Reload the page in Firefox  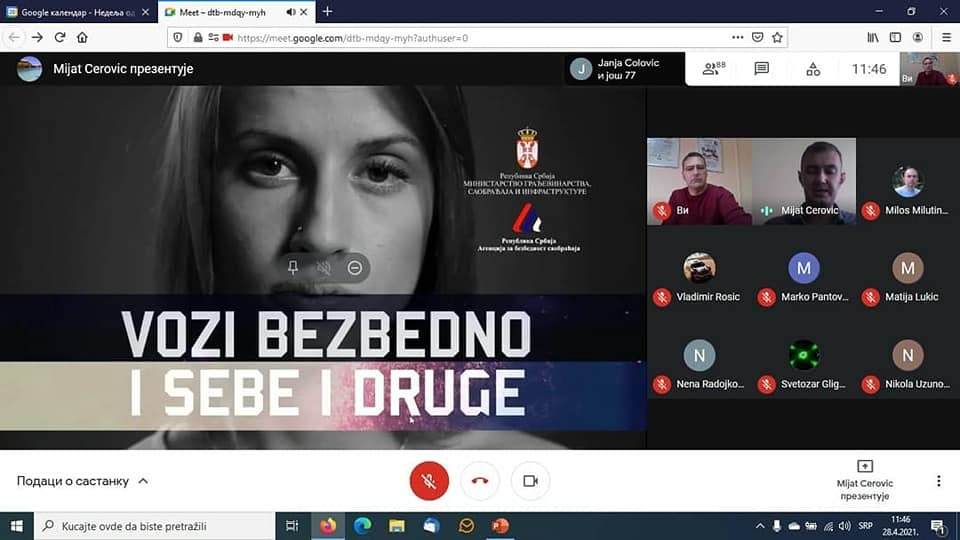[x=60, y=37]
